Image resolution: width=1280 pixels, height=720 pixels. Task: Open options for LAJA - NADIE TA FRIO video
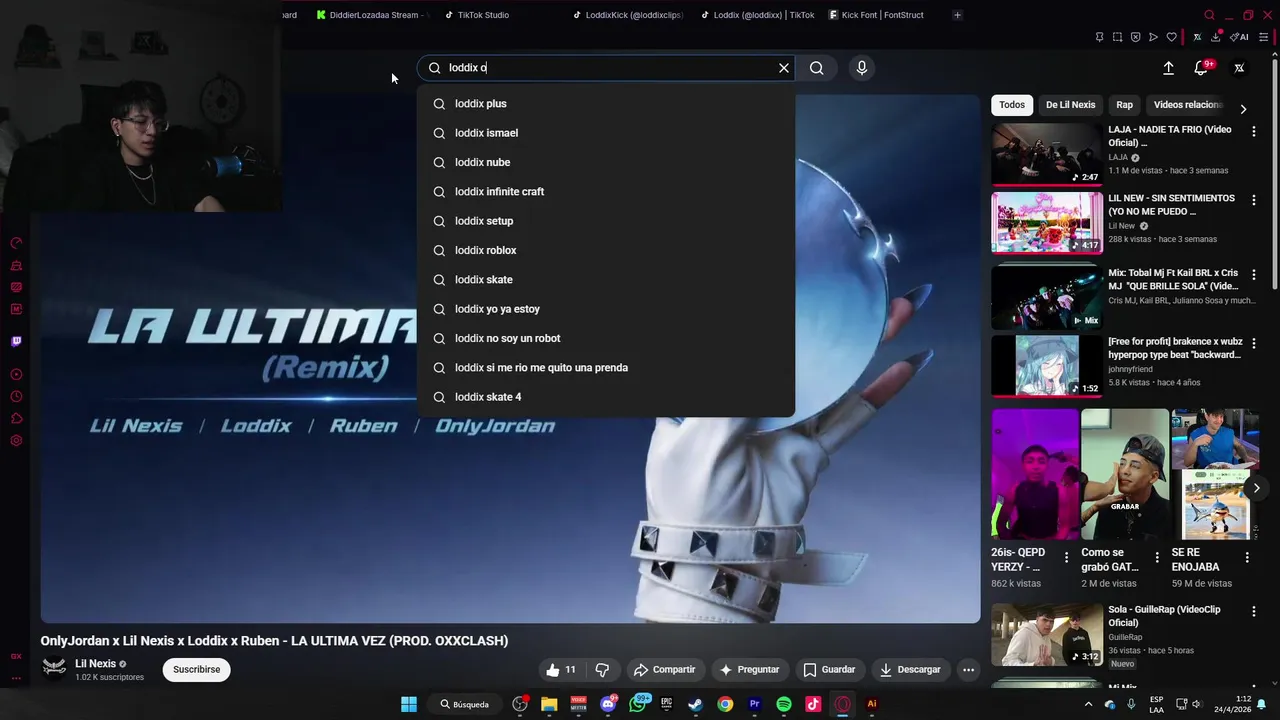click(1254, 132)
